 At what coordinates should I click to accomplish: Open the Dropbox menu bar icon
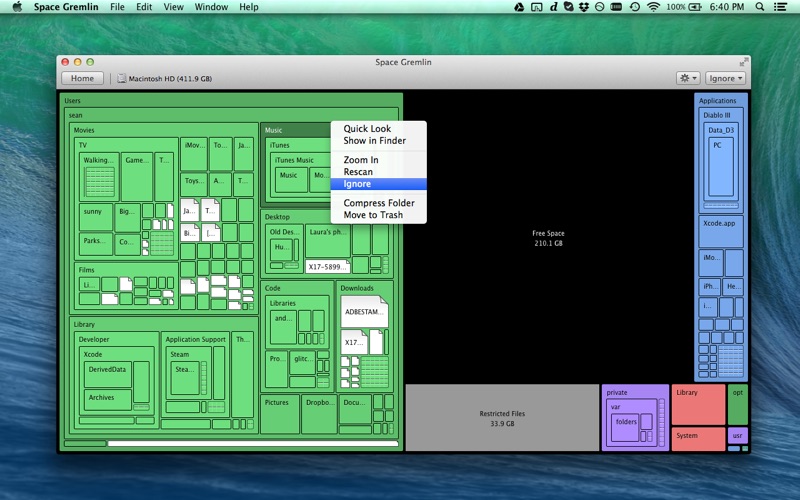point(584,7)
